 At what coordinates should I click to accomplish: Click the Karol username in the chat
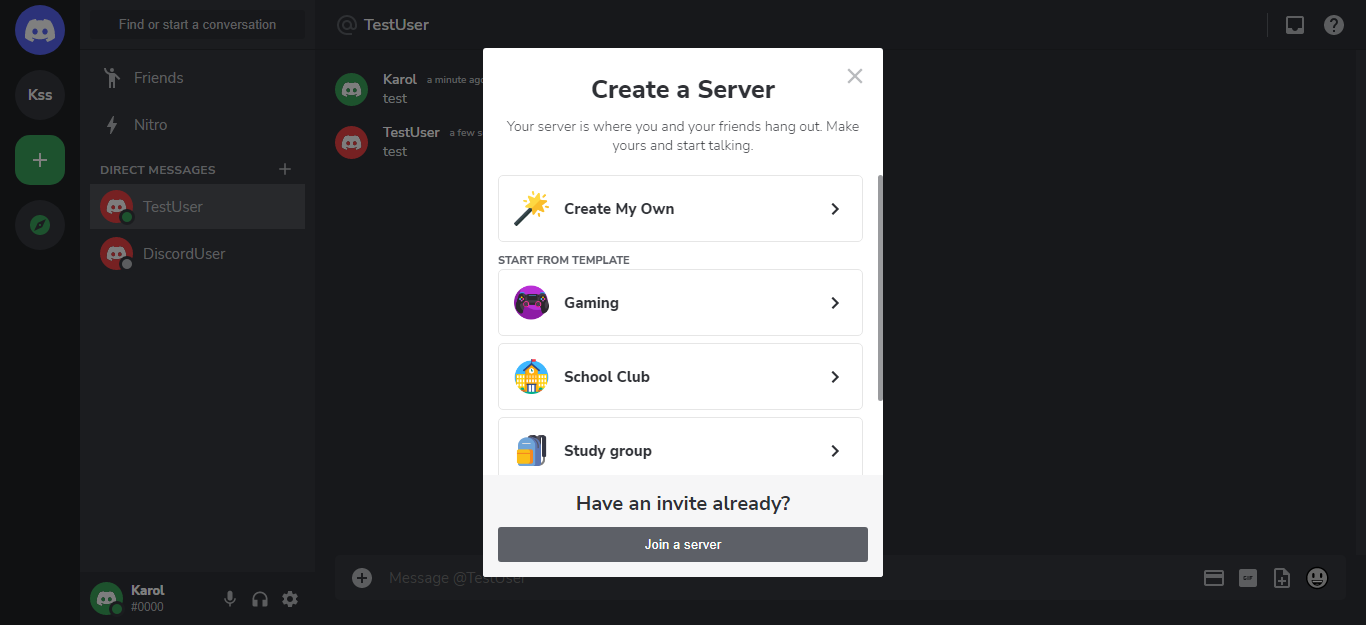point(400,79)
